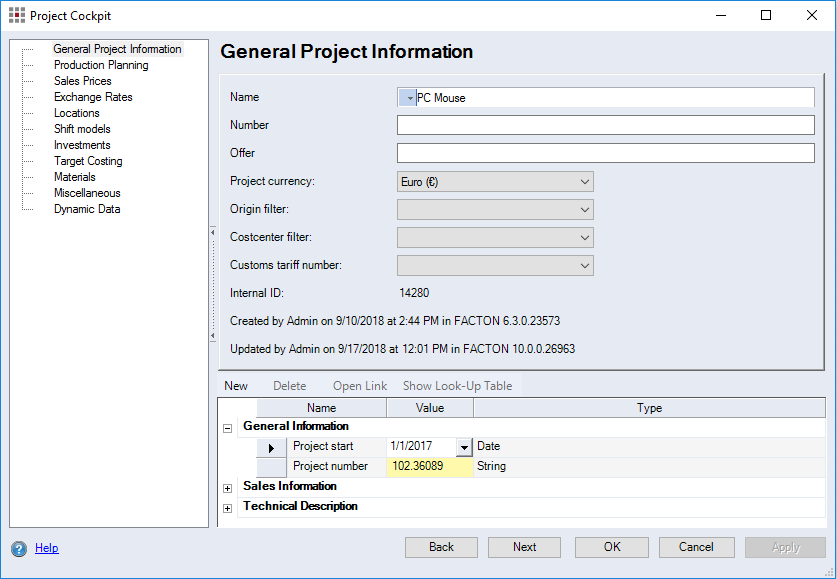Click the Help question mark icon
The width and height of the screenshot is (837, 579).
[19, 548]
